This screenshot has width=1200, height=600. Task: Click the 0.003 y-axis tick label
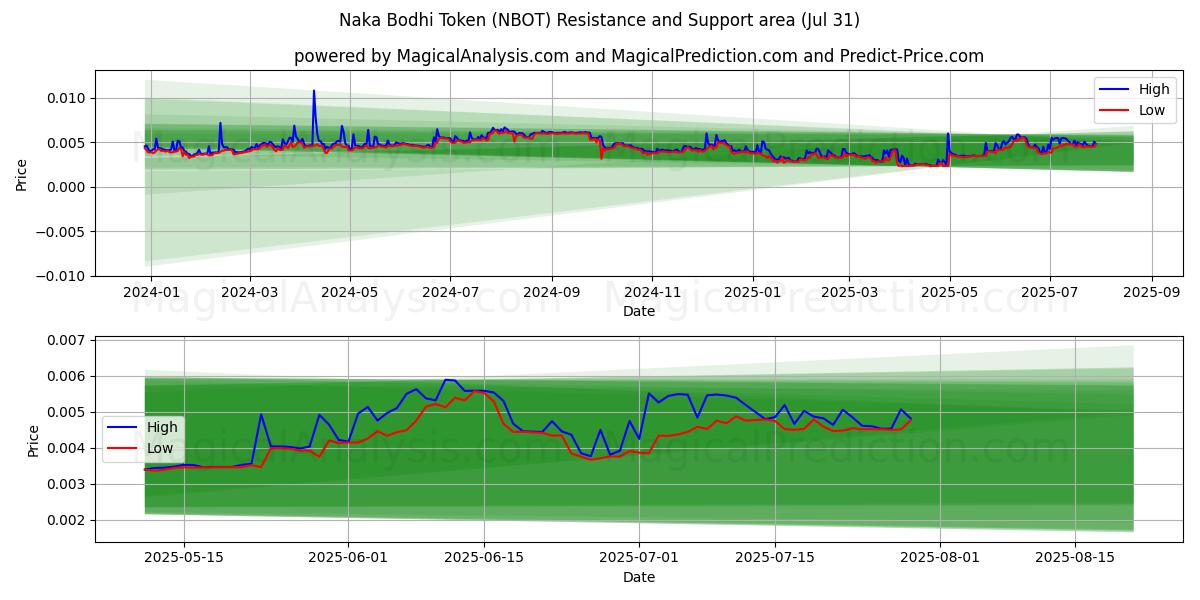click(69, 484)
